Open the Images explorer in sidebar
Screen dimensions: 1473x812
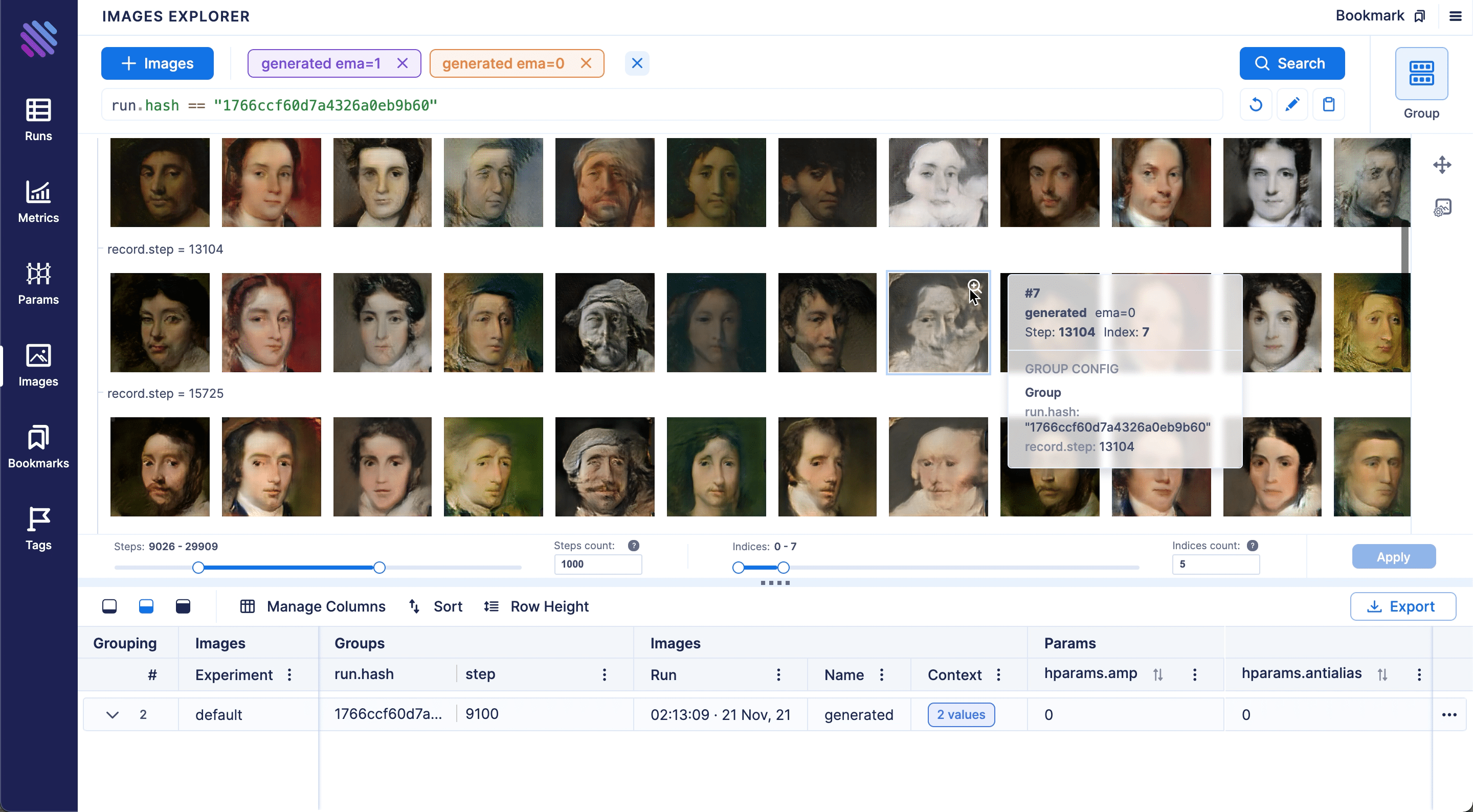click(x=38, y=365)
